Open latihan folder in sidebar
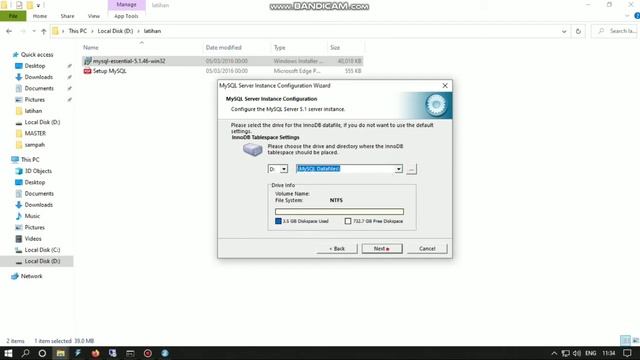 point(33,111)
